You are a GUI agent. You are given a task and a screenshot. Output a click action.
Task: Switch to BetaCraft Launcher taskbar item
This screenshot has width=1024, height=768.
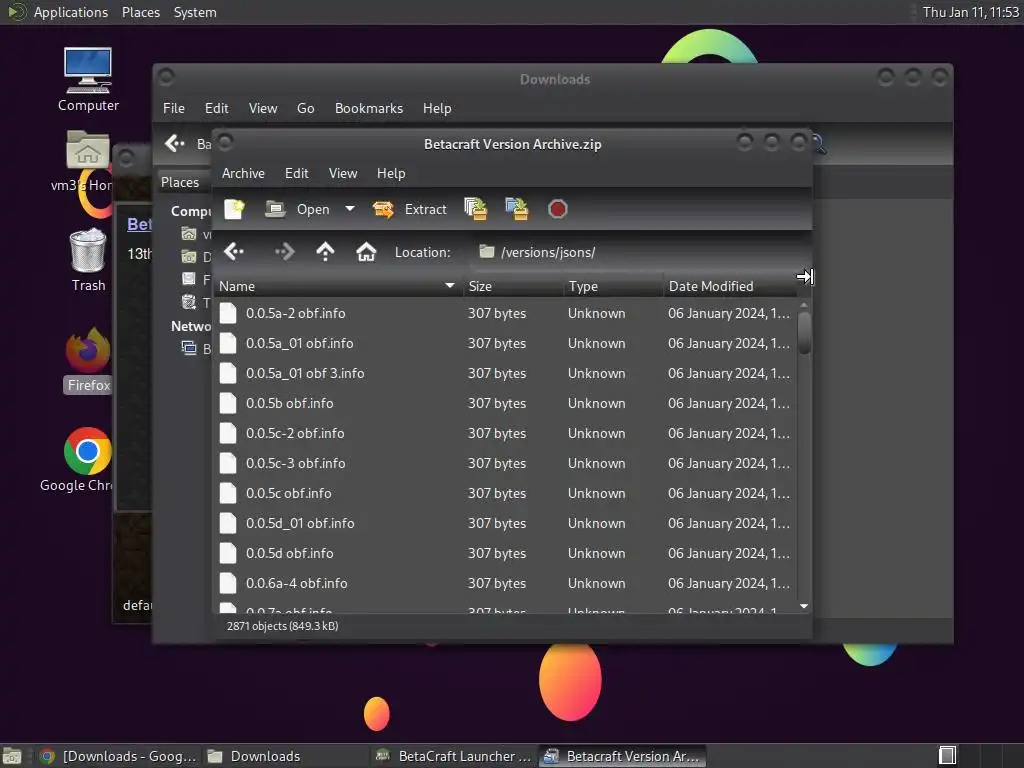[x=455, y=756]
